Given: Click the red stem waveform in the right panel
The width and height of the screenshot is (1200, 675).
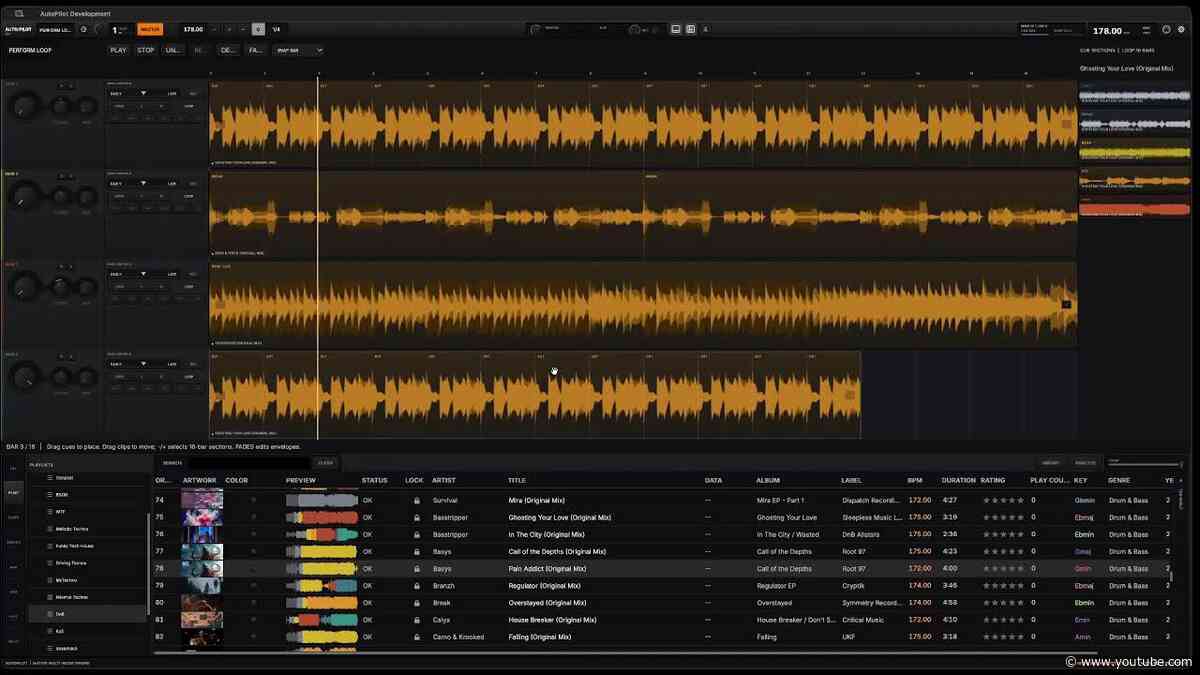Looking at the screenshot, I should pyautogui.click(x=1134, y=209).
